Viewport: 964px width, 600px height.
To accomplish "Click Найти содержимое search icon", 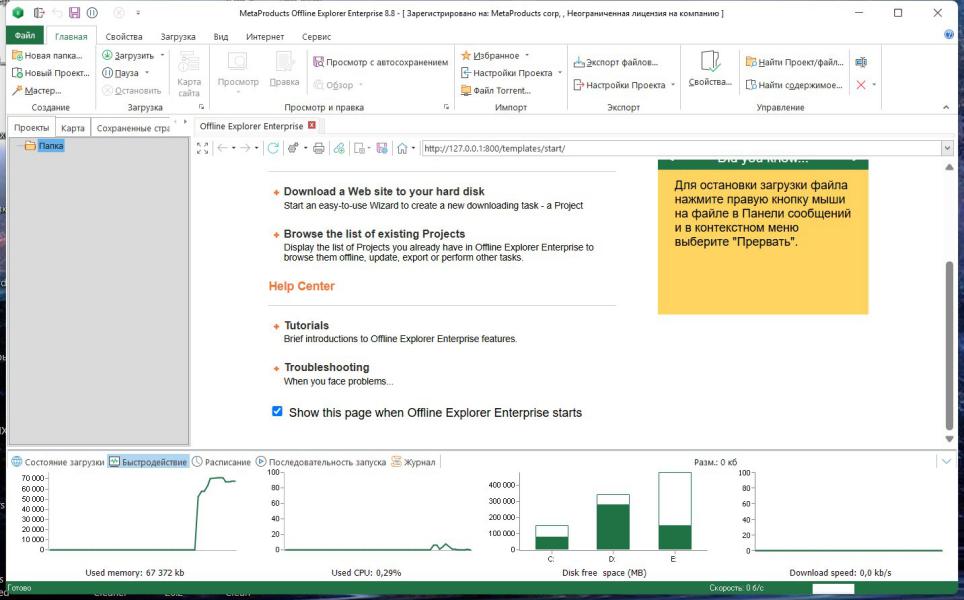I will tap(750, 85).
